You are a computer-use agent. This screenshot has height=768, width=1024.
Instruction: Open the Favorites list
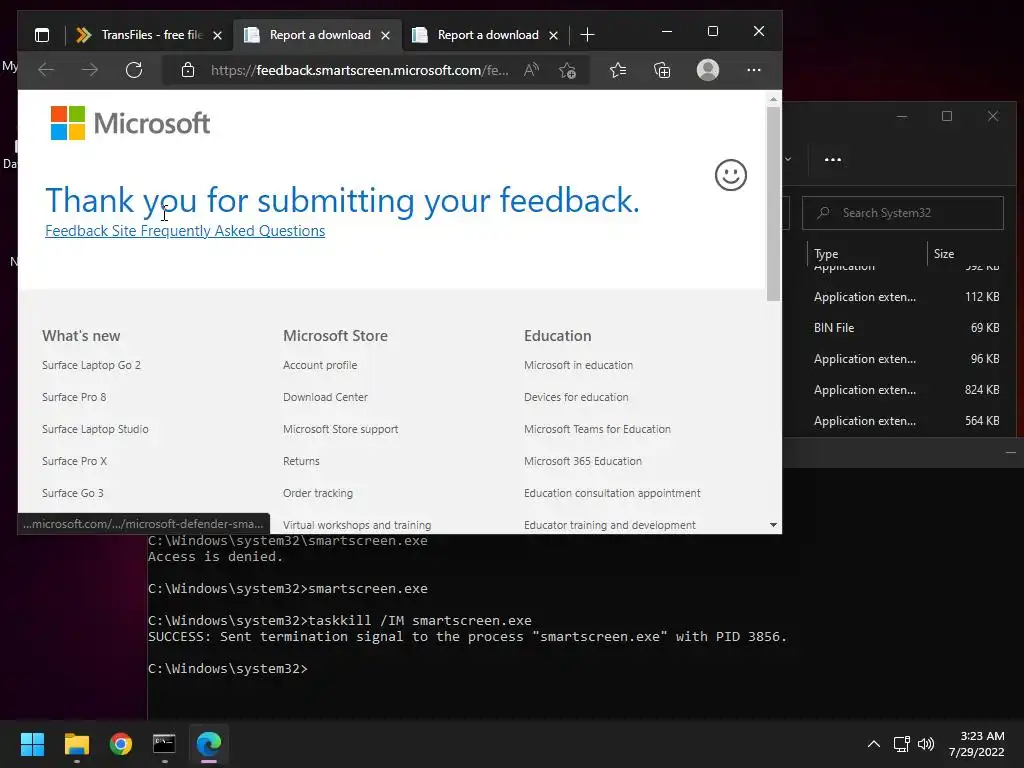click(618, 70)
